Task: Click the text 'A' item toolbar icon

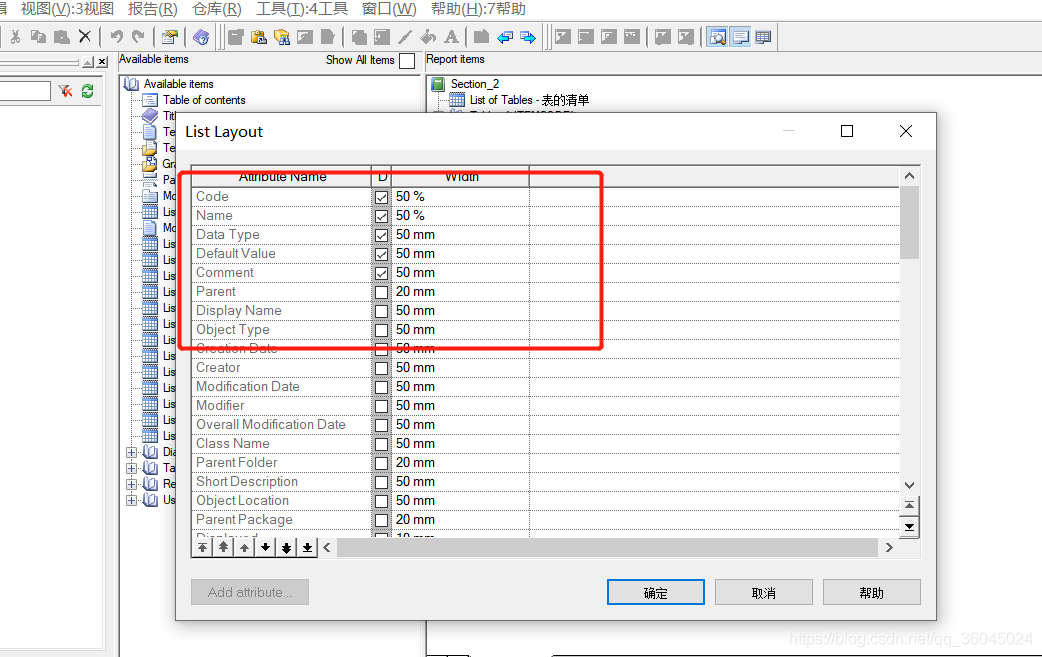Action: click(451, 37)
